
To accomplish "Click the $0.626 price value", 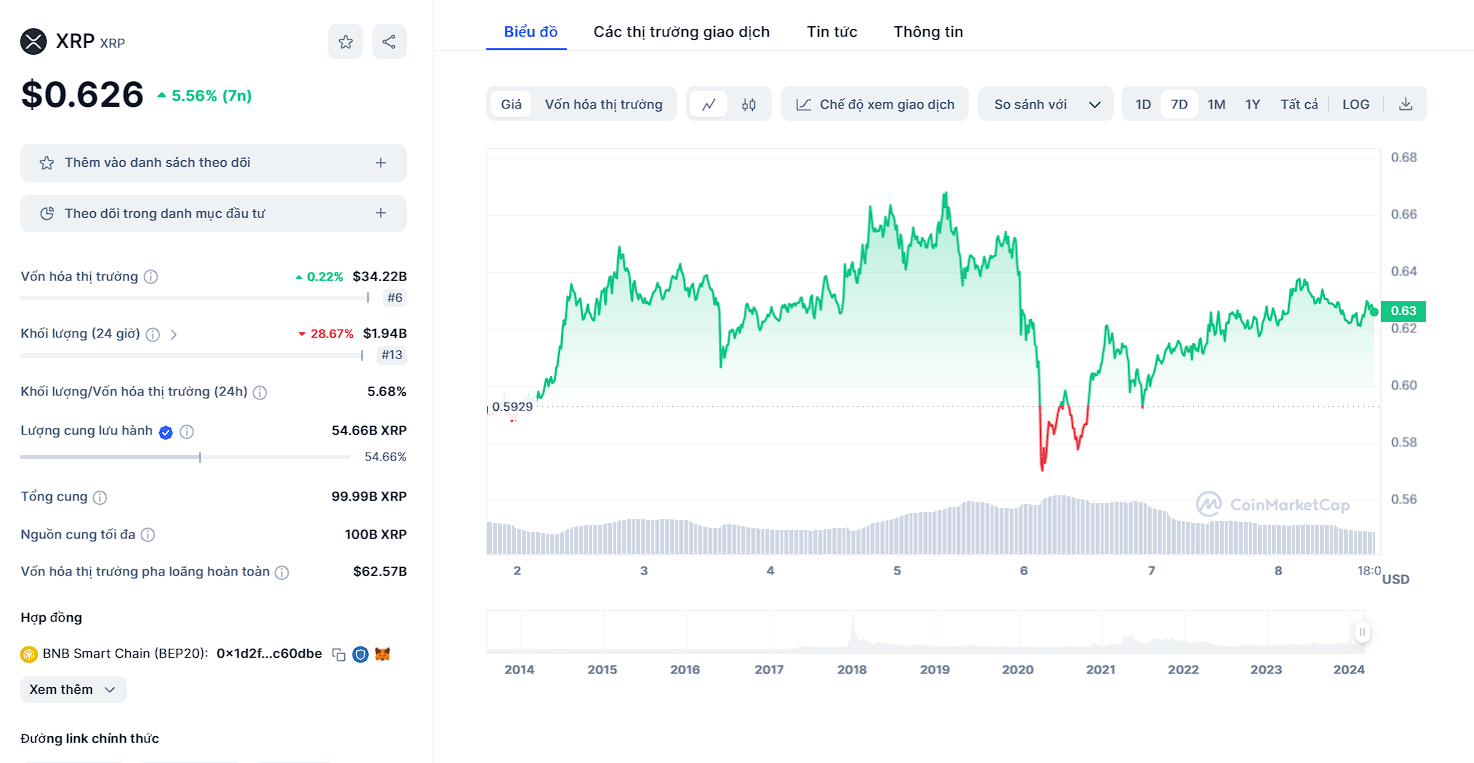I will 83,95.
